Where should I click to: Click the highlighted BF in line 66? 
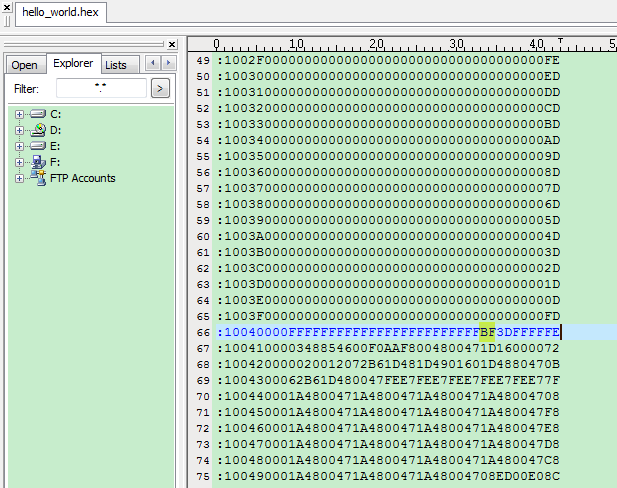[487, 332]
